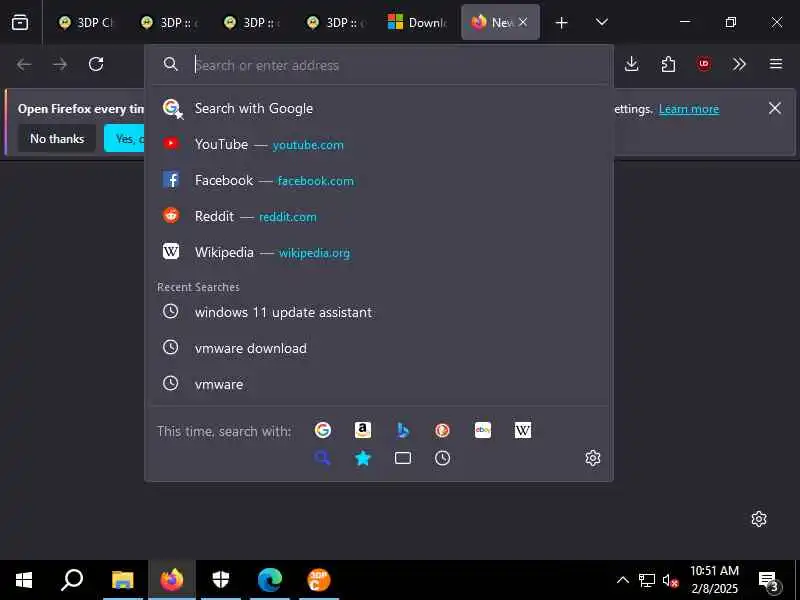Show hidden system tray icons
Image resolution: width=800 pixels, height=600 pixels.
point(622,580)
